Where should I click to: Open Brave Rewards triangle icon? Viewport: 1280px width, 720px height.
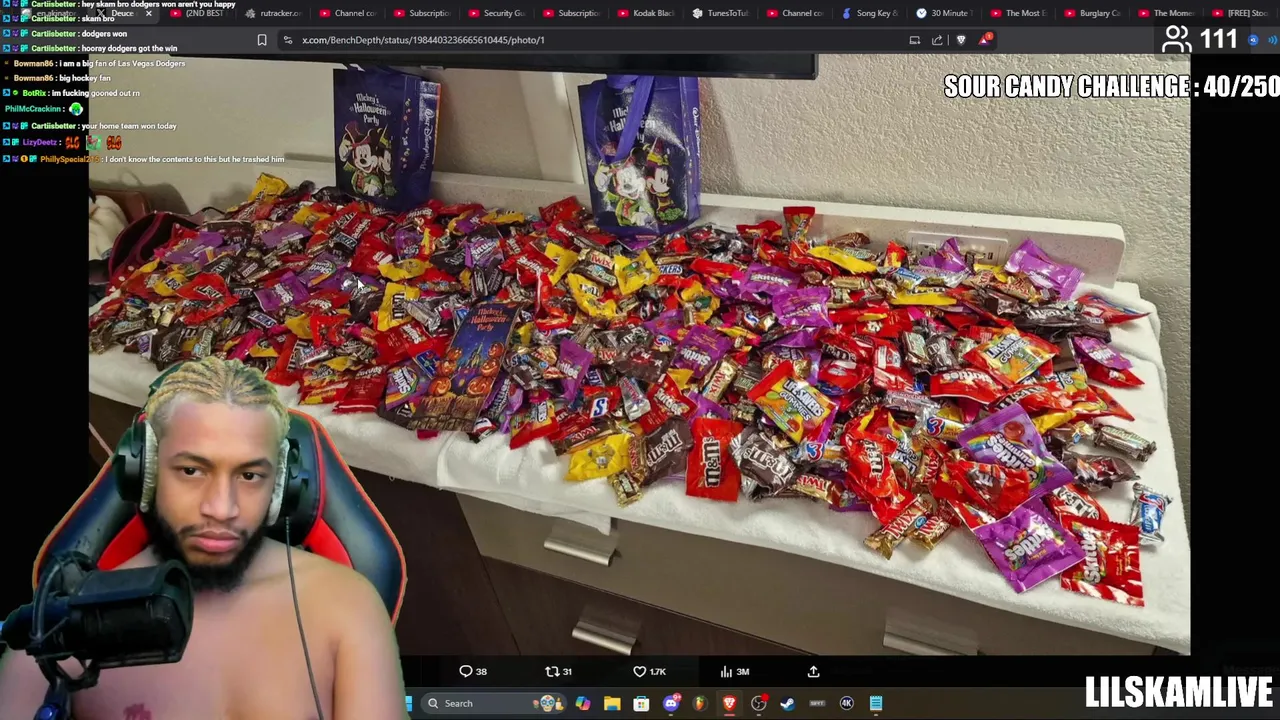click(986, 40)
